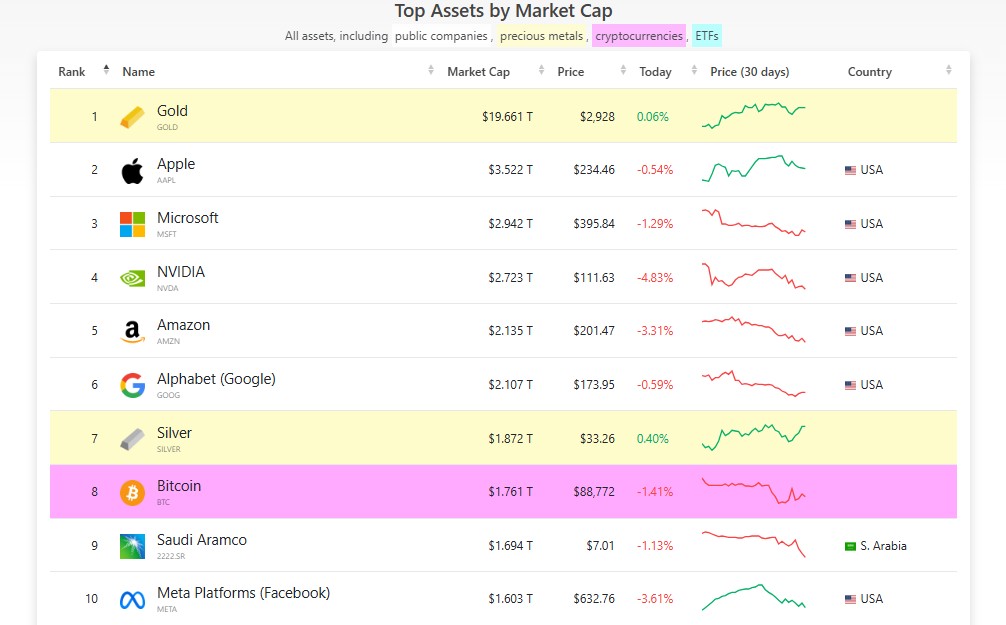Click the Apple logo icon
This screenshot has height=625, width=1006.
point(132,171)
